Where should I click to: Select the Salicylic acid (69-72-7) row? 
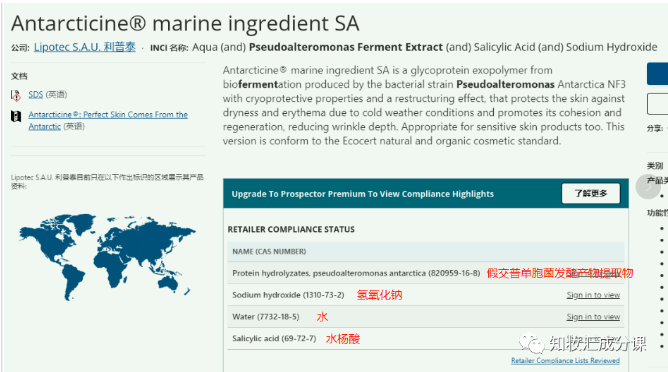[x=426, y=339]
